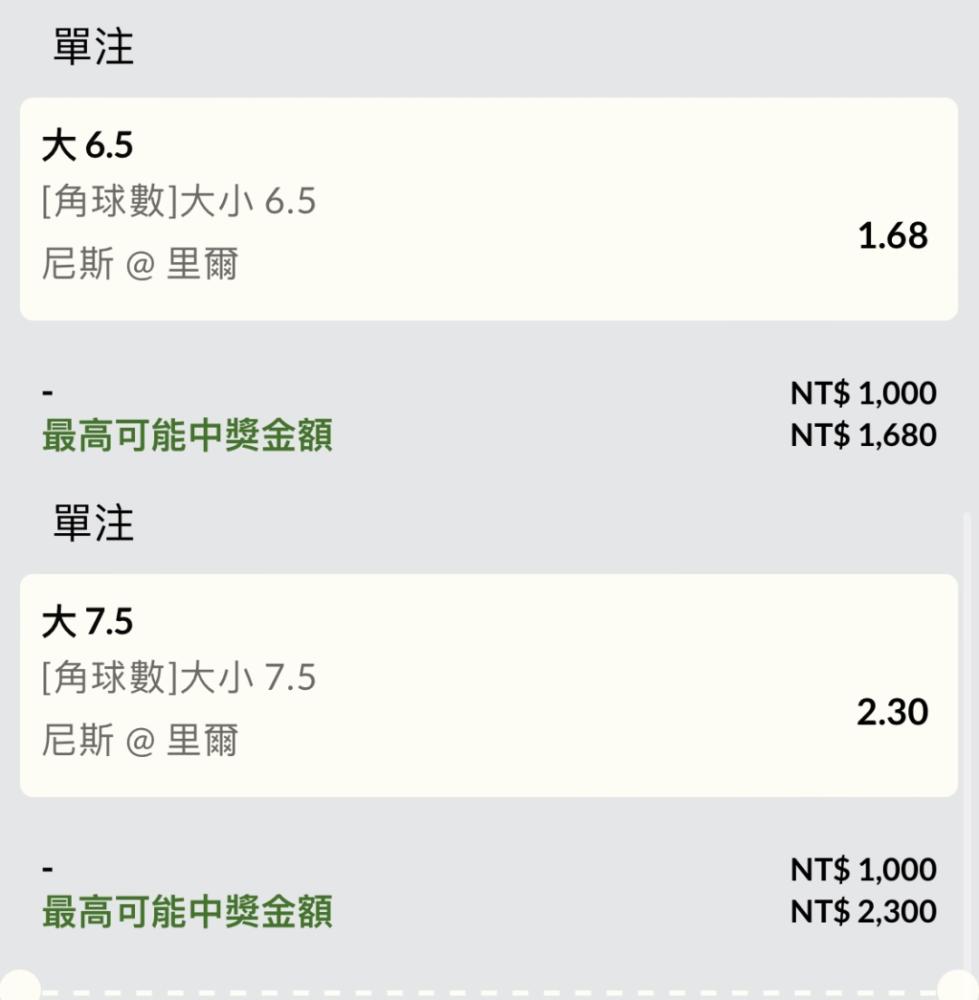Tap the 大 7.5 bet title
Image resolution: width=979 pixels, height=1000 pixels.
(87, 621)
